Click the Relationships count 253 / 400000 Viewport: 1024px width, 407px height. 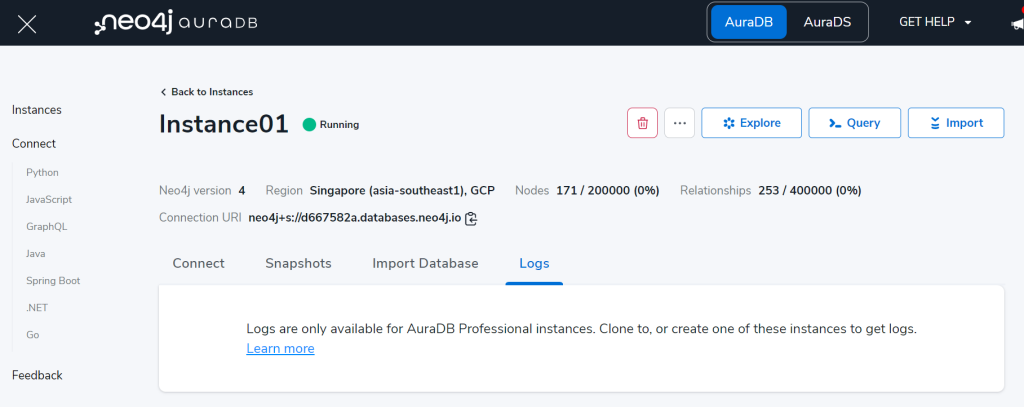(x=809, y=191)
